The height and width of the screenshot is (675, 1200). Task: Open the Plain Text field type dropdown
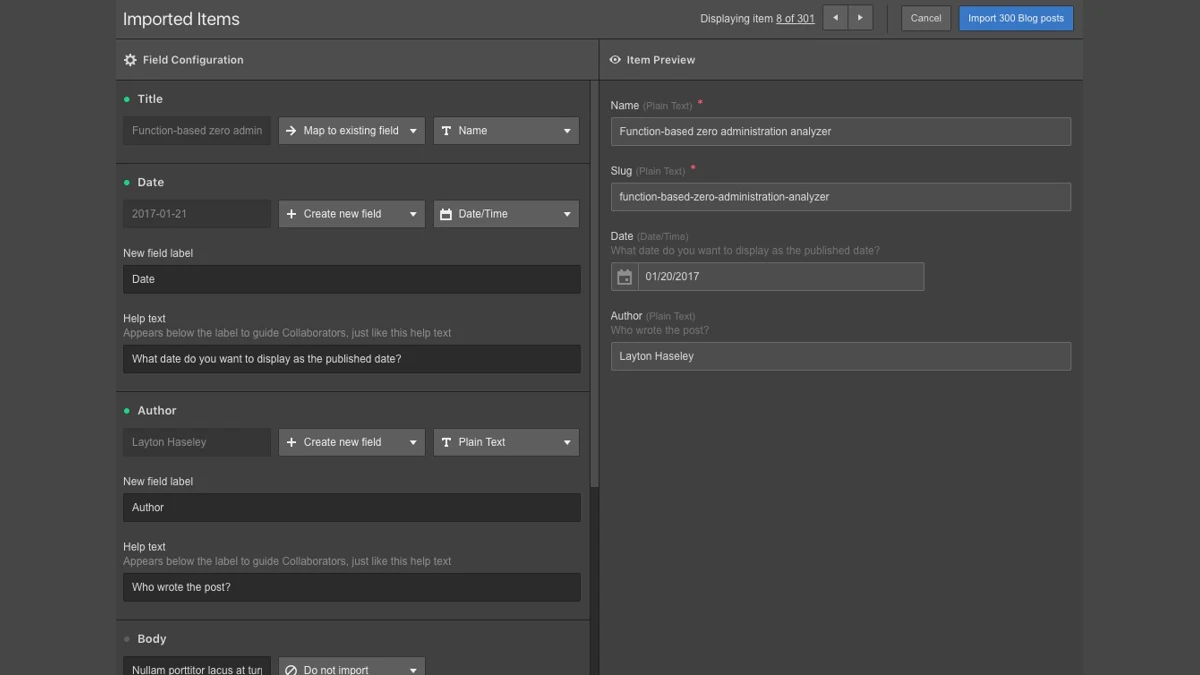tap(506, 442)
